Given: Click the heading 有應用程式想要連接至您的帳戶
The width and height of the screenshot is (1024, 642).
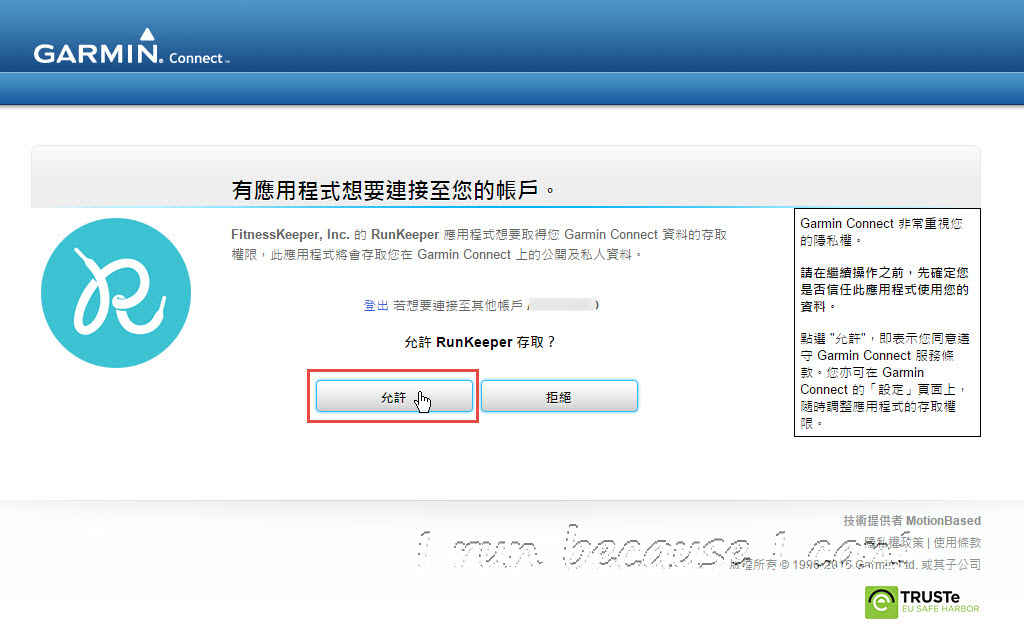Looking at the screenshot, I should pos(393,190).
